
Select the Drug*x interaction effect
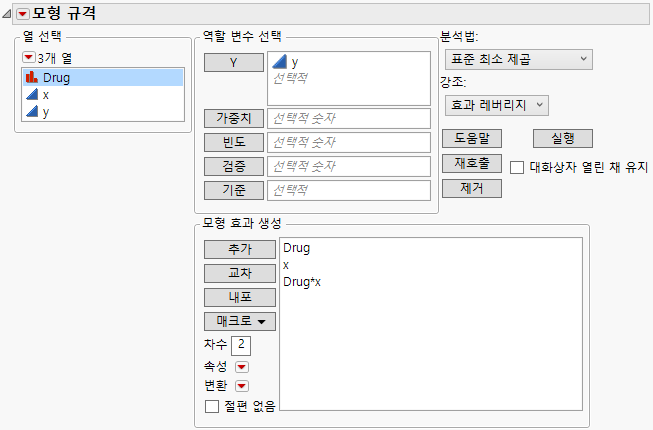point(302,282)
